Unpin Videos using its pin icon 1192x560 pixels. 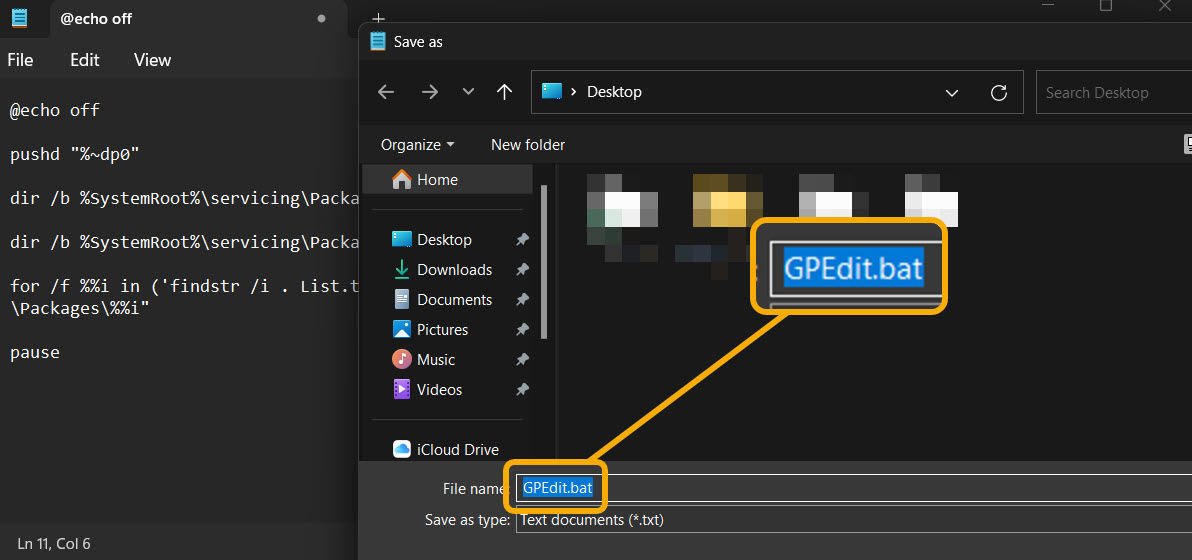pyautogui.click(x=522, y=390)
